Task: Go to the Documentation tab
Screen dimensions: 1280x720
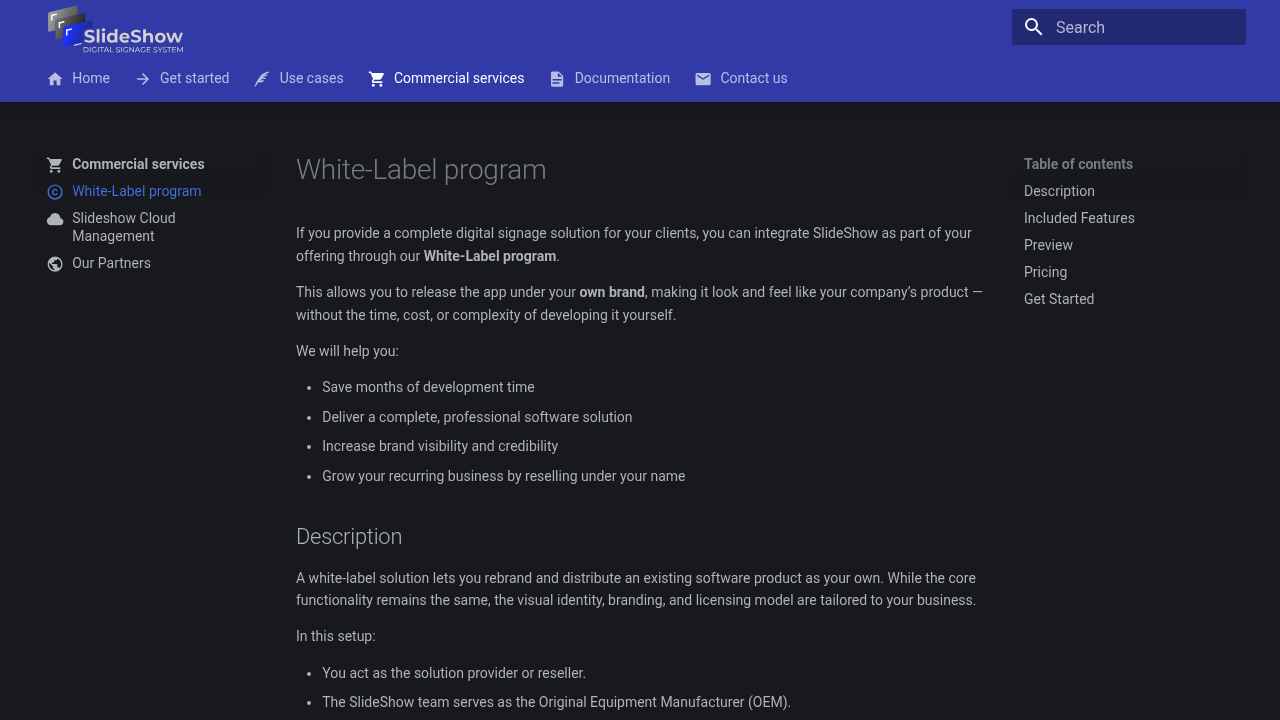Action: (610, 78)
